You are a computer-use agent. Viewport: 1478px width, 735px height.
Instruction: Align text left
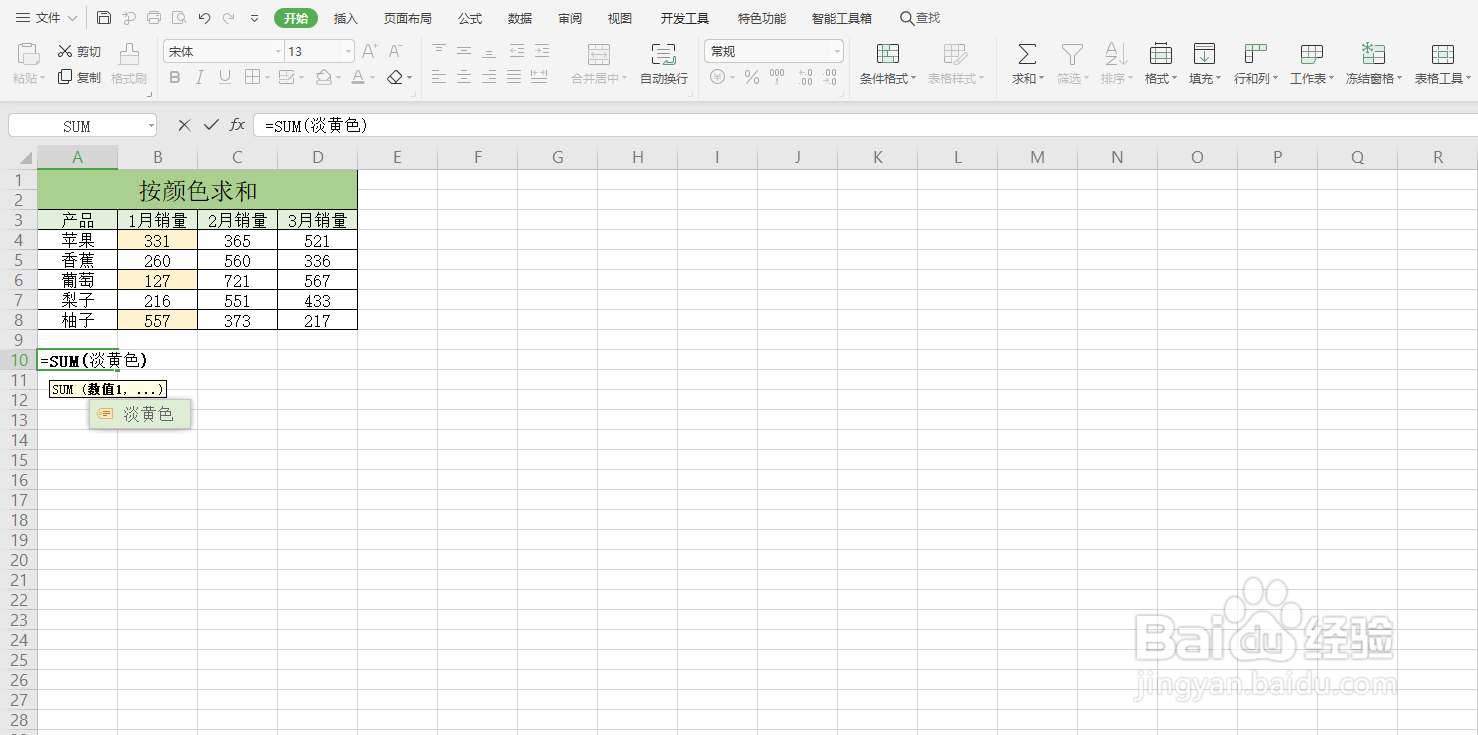pyautogui.click(x=439, y=77)
